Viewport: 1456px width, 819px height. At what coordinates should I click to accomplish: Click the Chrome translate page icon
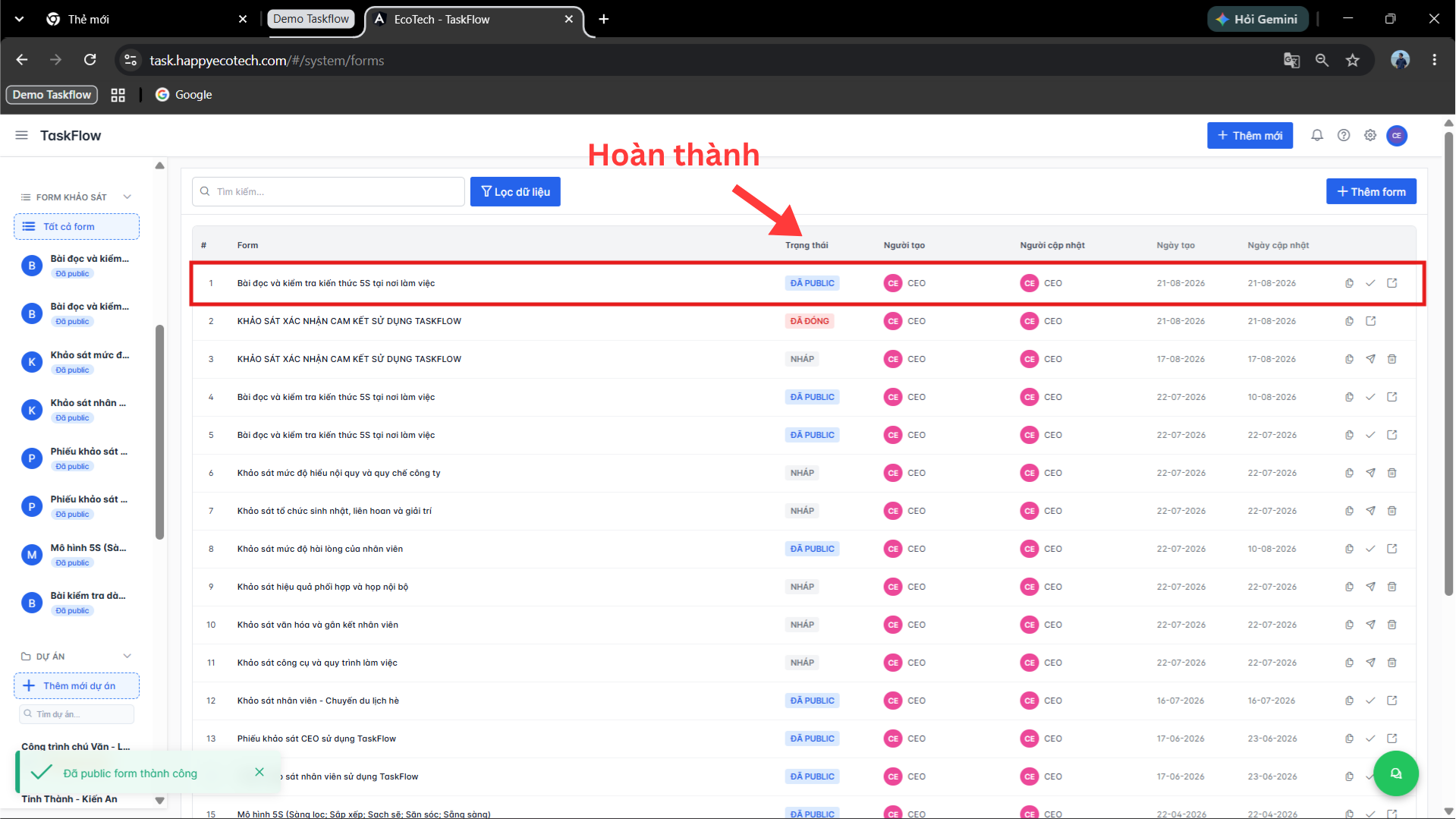[1291, 60]
